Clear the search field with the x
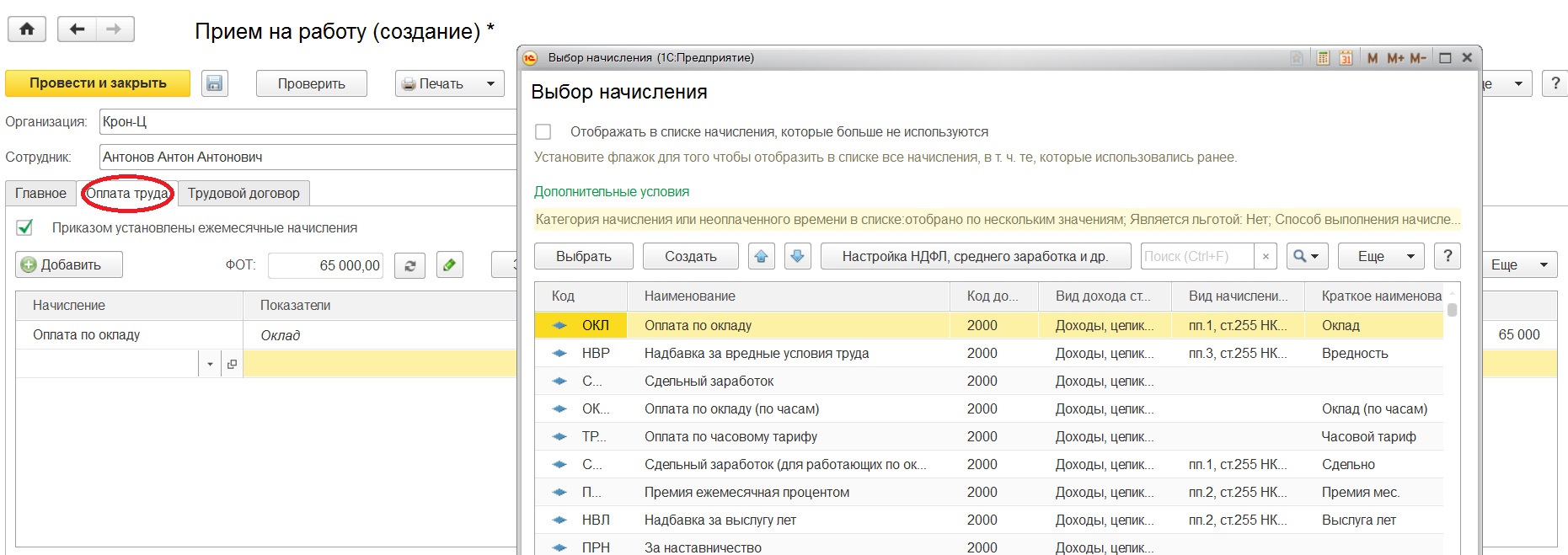 click(1266, 256)
